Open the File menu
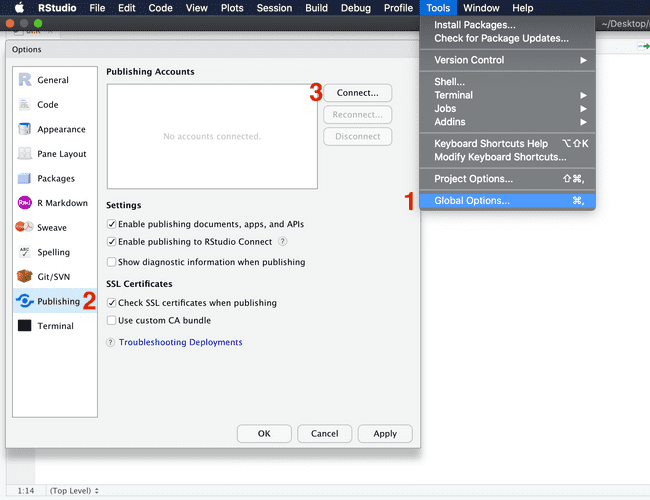 pos(97,8)
